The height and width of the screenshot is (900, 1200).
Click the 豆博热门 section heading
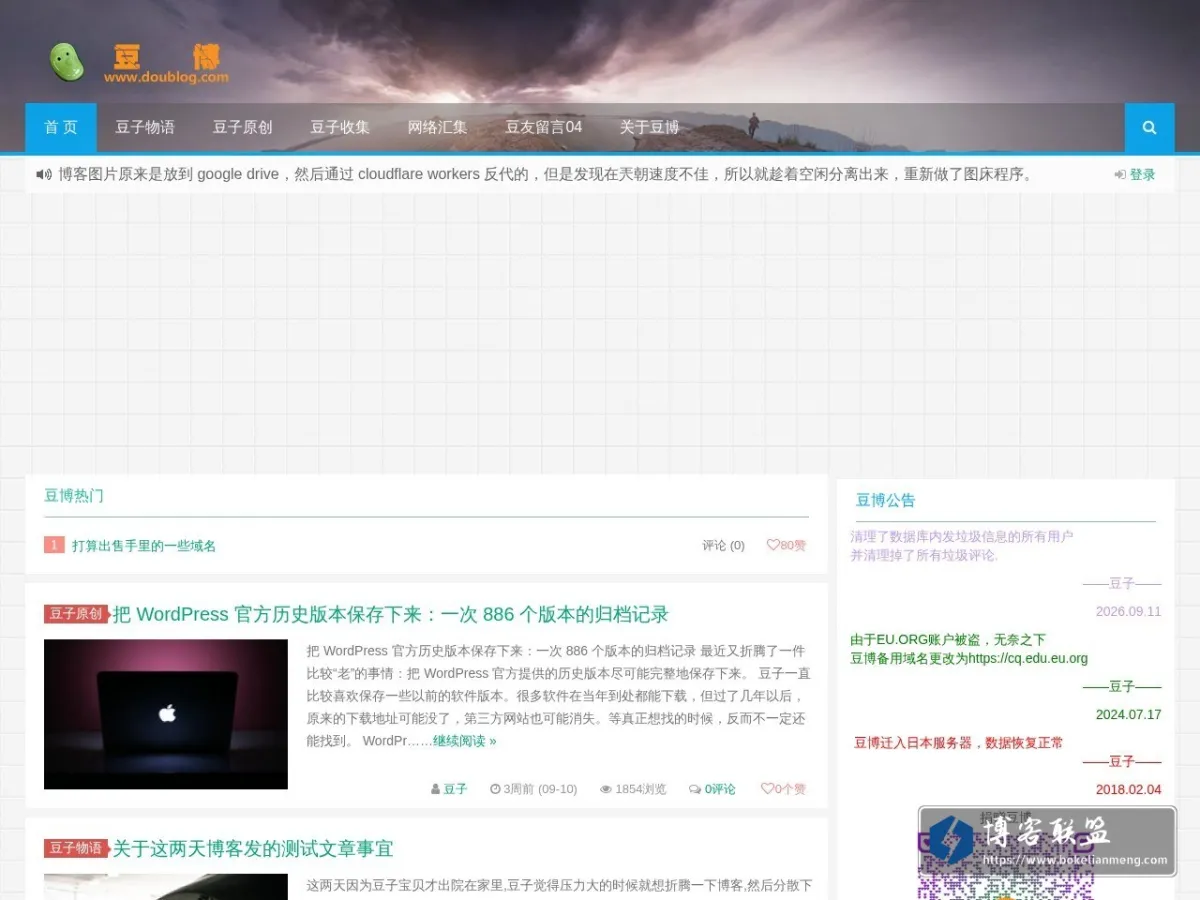point(74,496)
